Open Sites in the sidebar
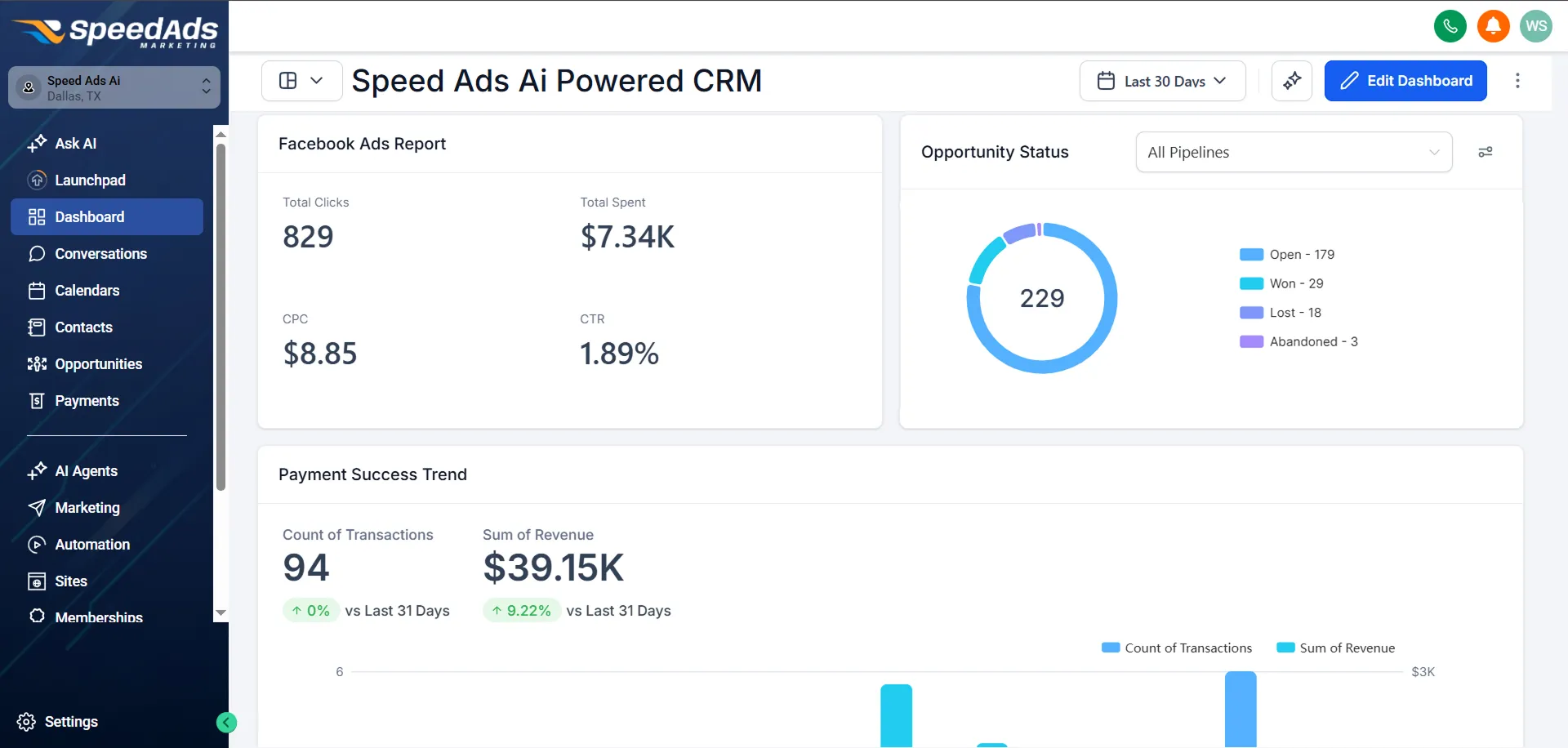Image resolution: width=1568 pixels, height=748 pixels. (107, 581)
